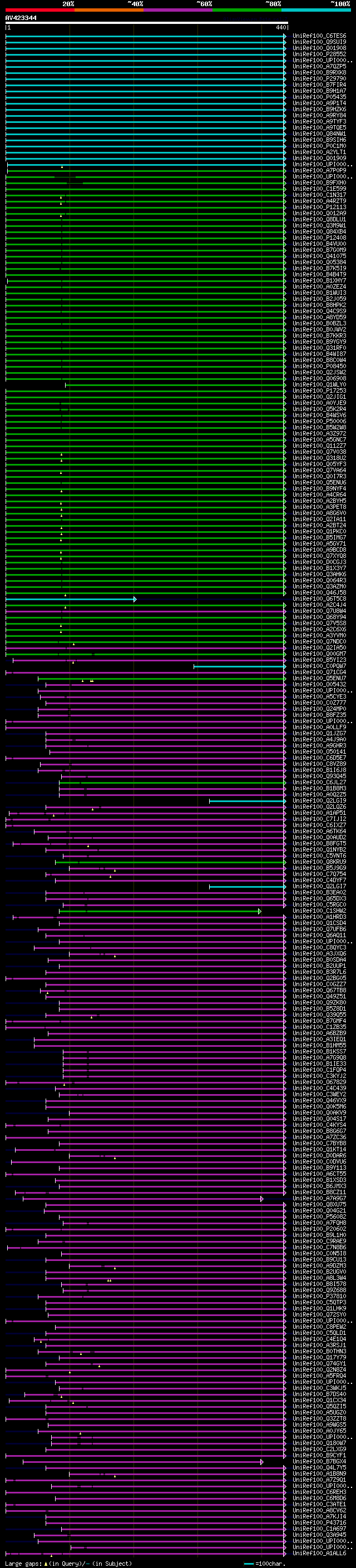Viewport: 356px width, 1568px height.
Task: Select UniRef100_B5YI23 label
Action: pyautogui.click(x=319, y=660)
